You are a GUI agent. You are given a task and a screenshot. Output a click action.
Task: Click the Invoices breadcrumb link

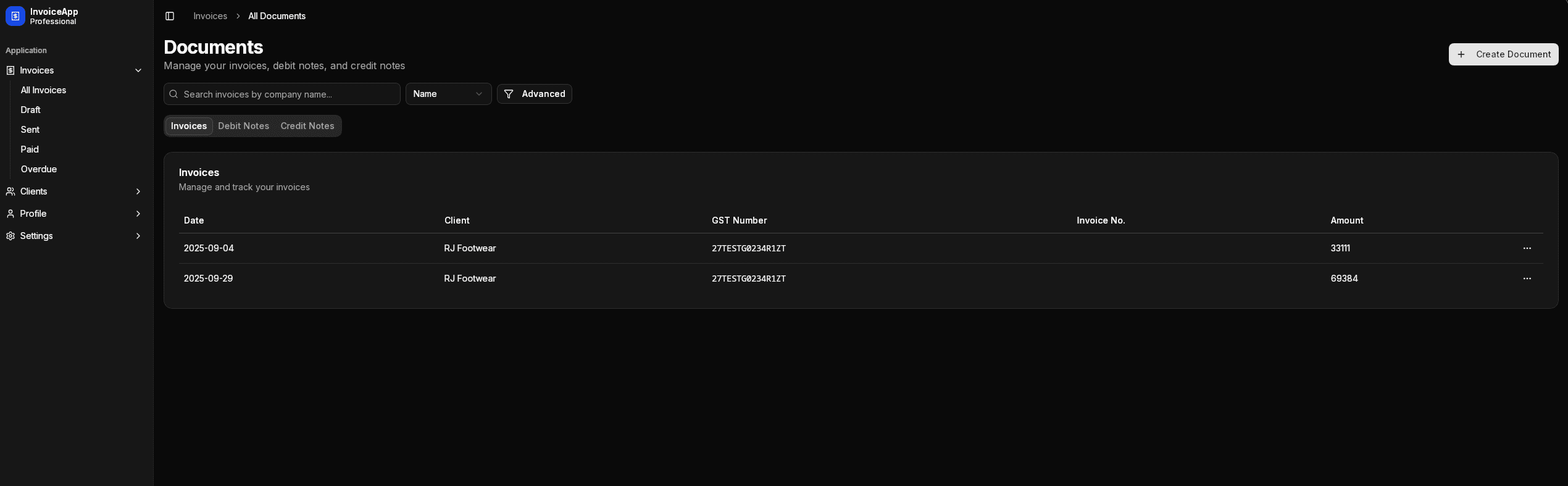click(x=210, y=16)
